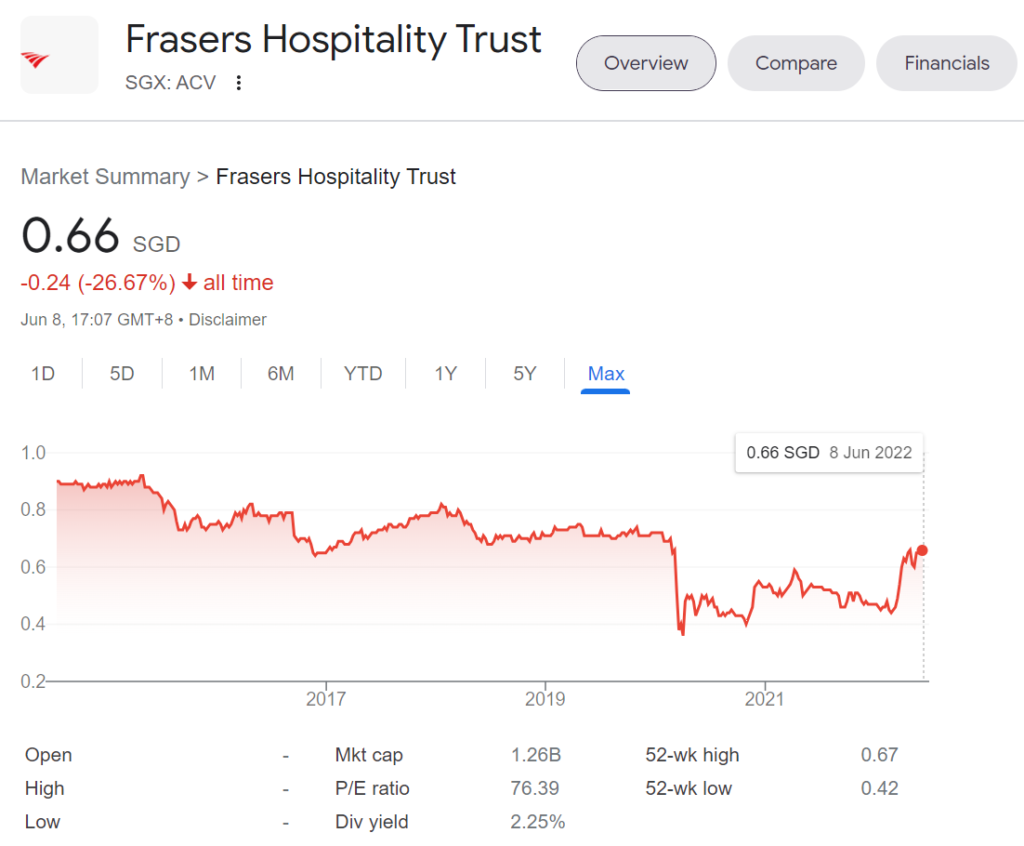Show the 1M time range
1024x846 pixels.
(202, 374)
